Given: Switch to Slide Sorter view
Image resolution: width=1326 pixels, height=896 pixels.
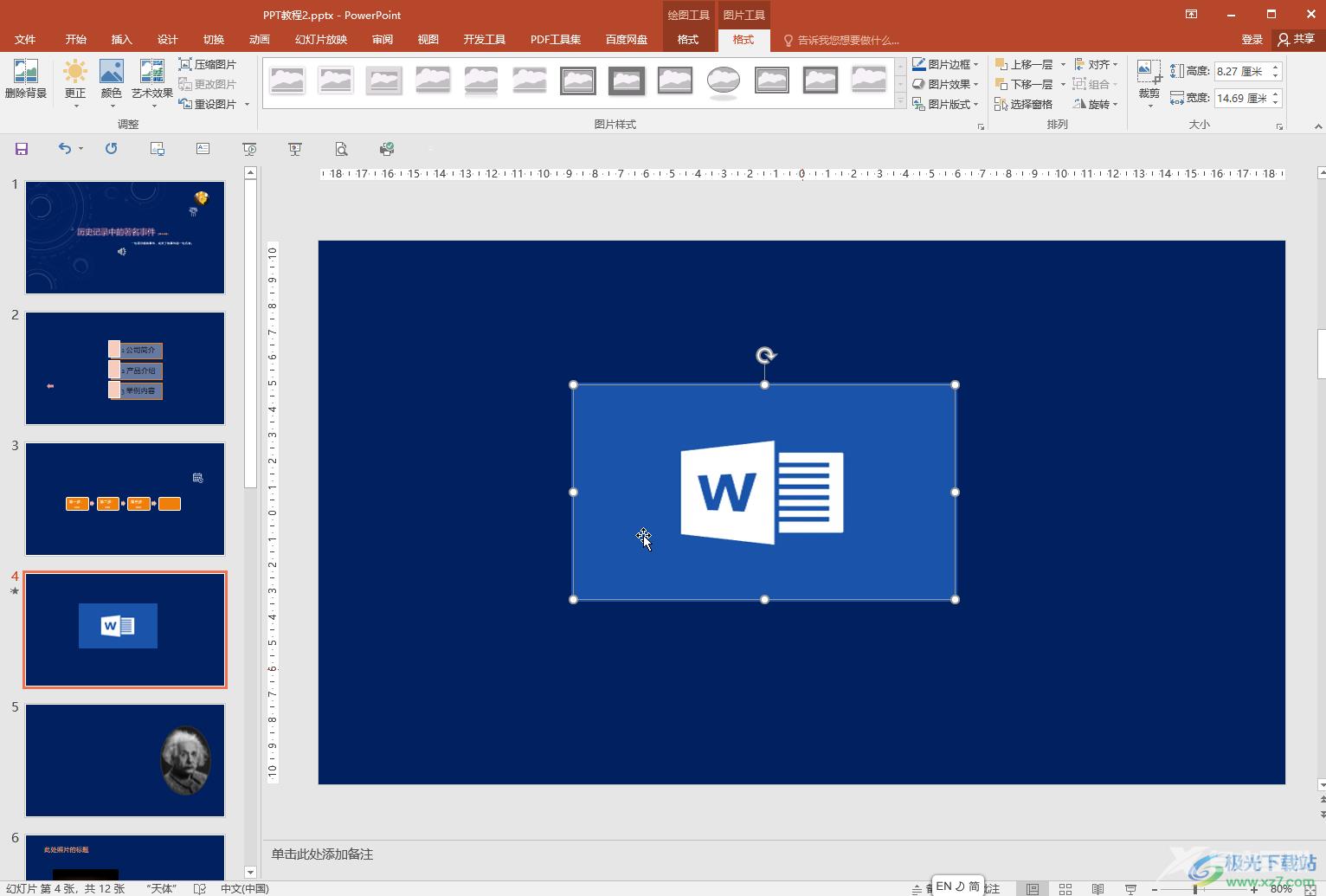Looking at the screenshot, I should 1065,888.
